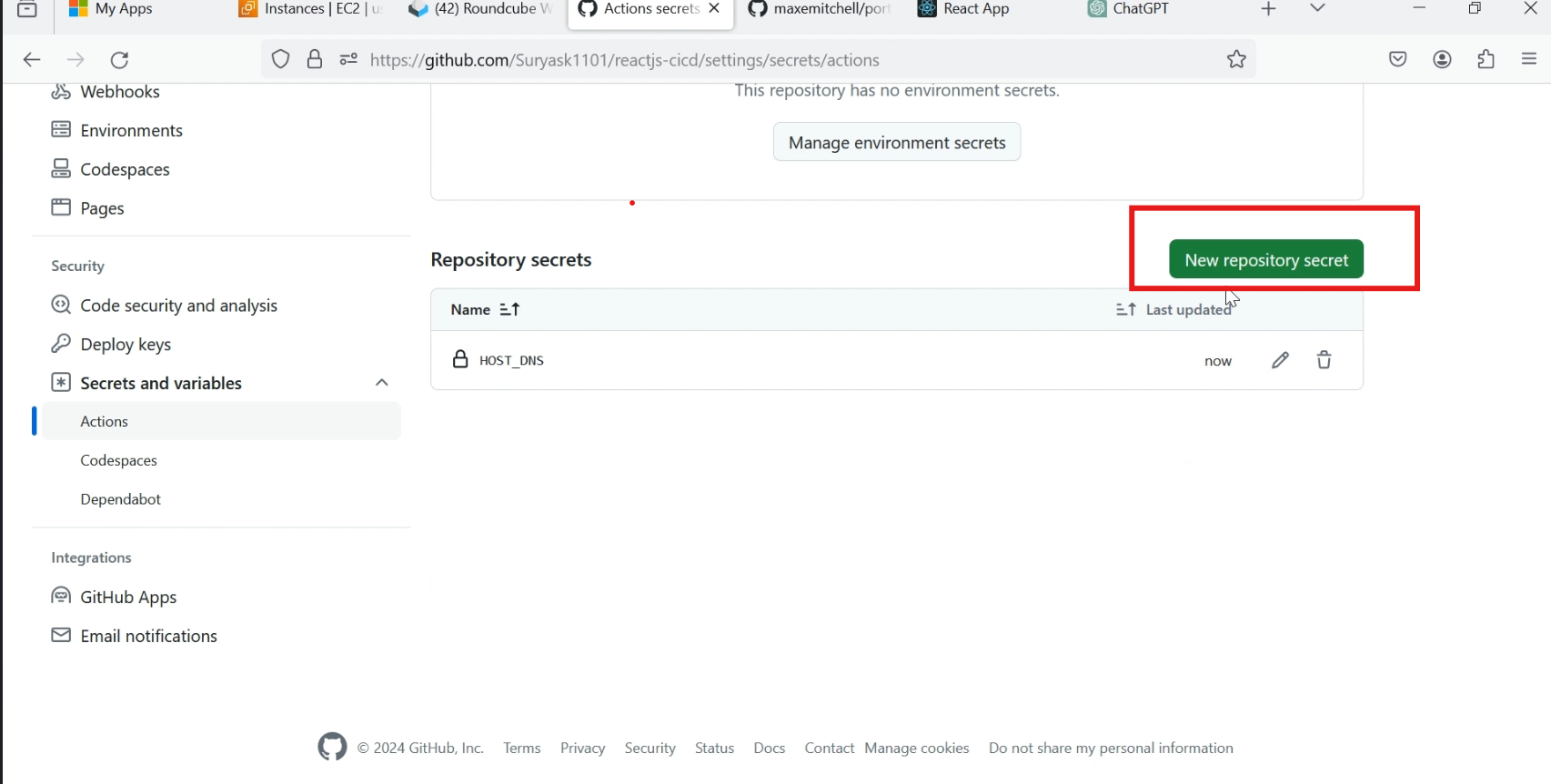Click the Privacy footer link
The width and height of the screenshot is (1551, 784).
582,748
